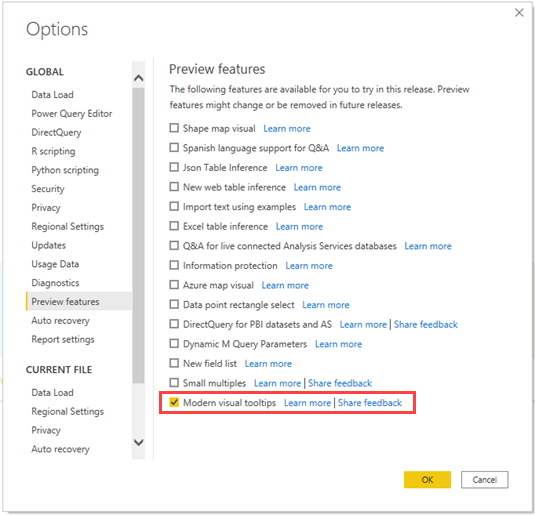Open global Auto recovery settings
Screen dimensions: 535x515
coord(60,320)
